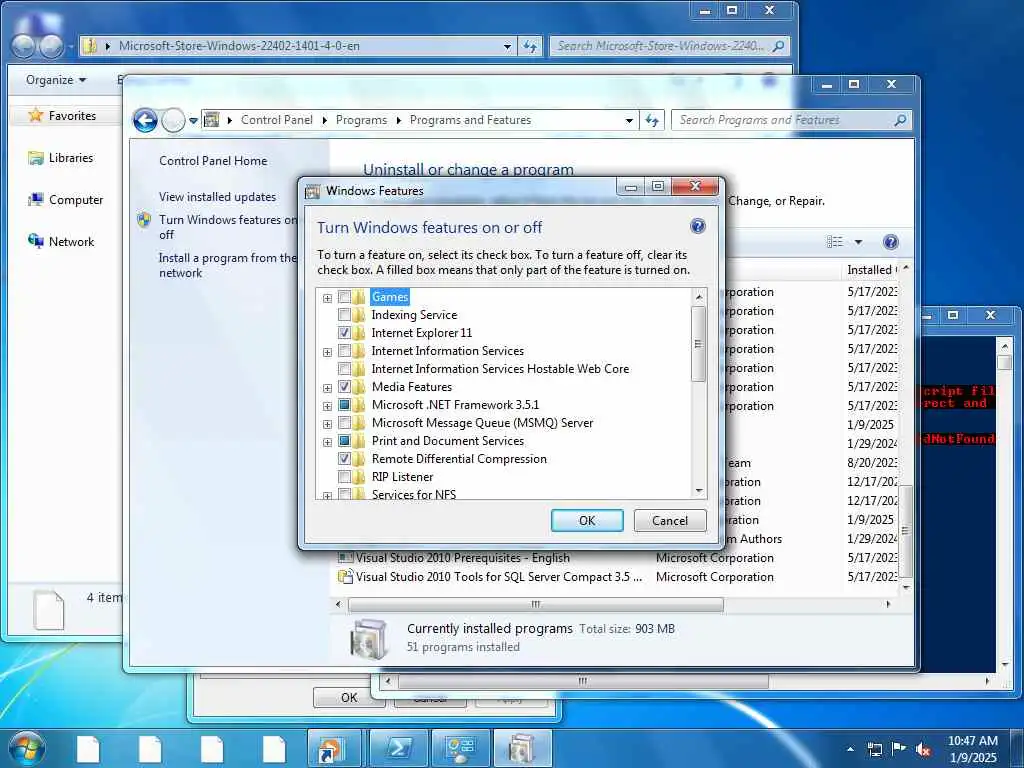This screenshot has height=768, width=1024.
Task: Open the Action Center flag icon
Action: (899, 749)
